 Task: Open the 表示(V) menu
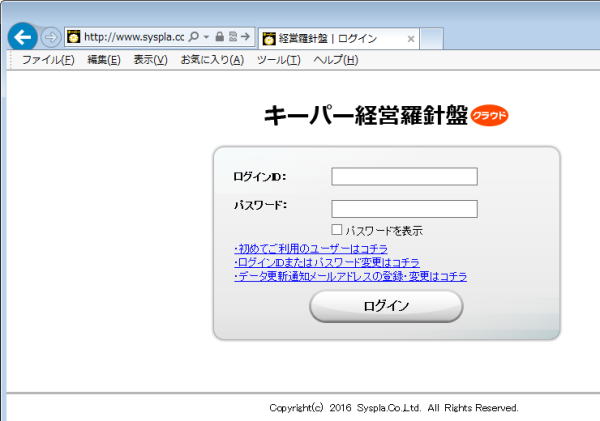pos(150,60)
